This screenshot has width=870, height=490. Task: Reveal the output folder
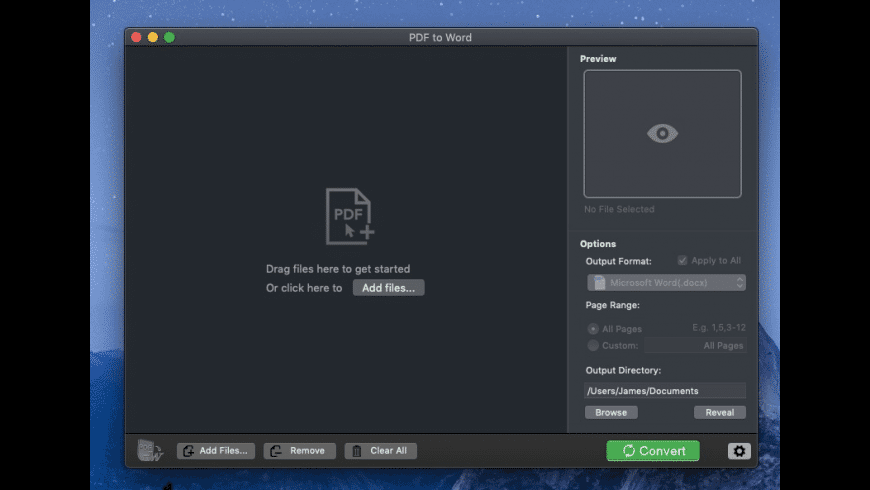[x=720, y=412]
